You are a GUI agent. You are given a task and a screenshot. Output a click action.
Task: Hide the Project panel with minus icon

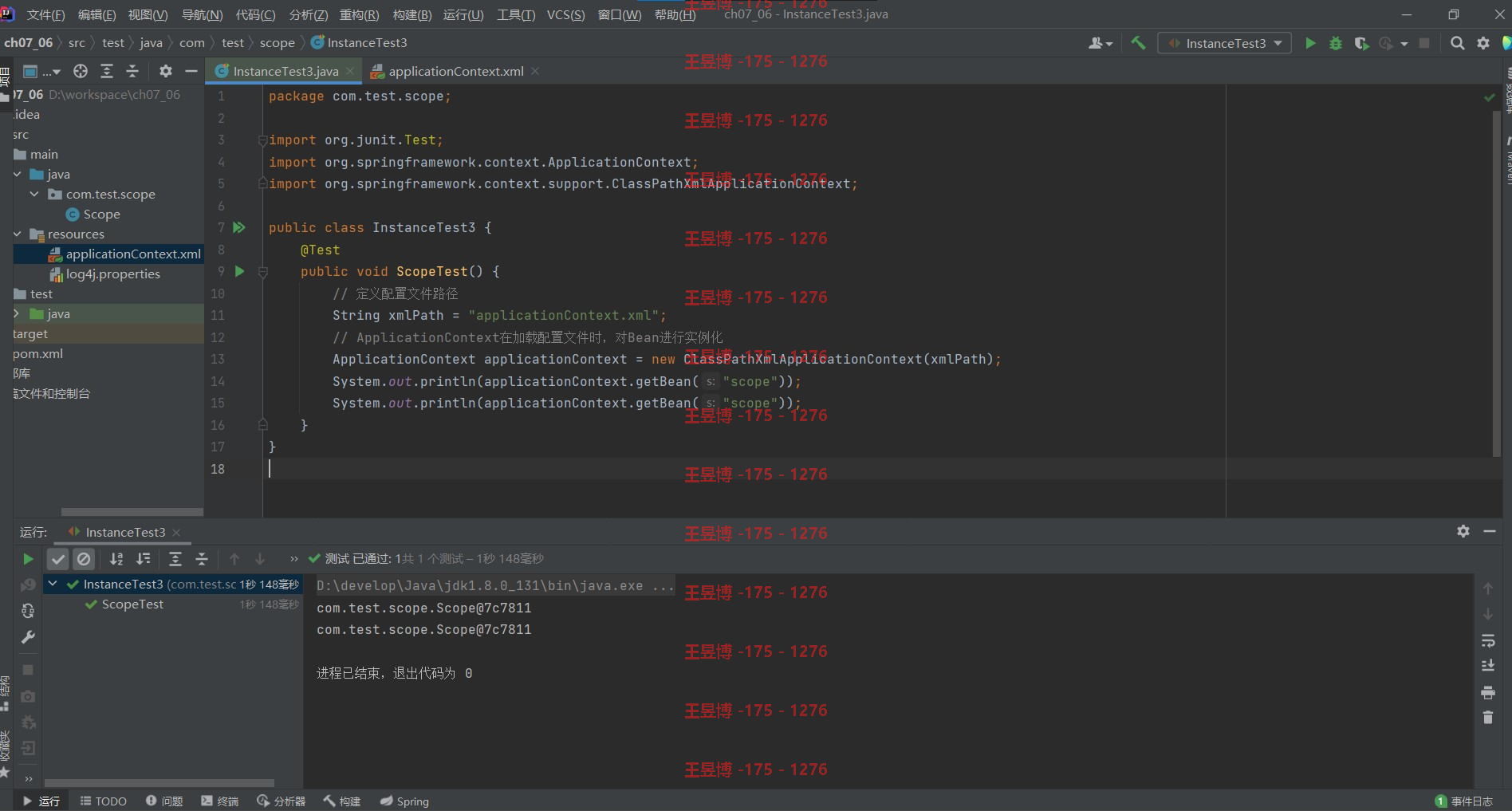tap(191, 71)
